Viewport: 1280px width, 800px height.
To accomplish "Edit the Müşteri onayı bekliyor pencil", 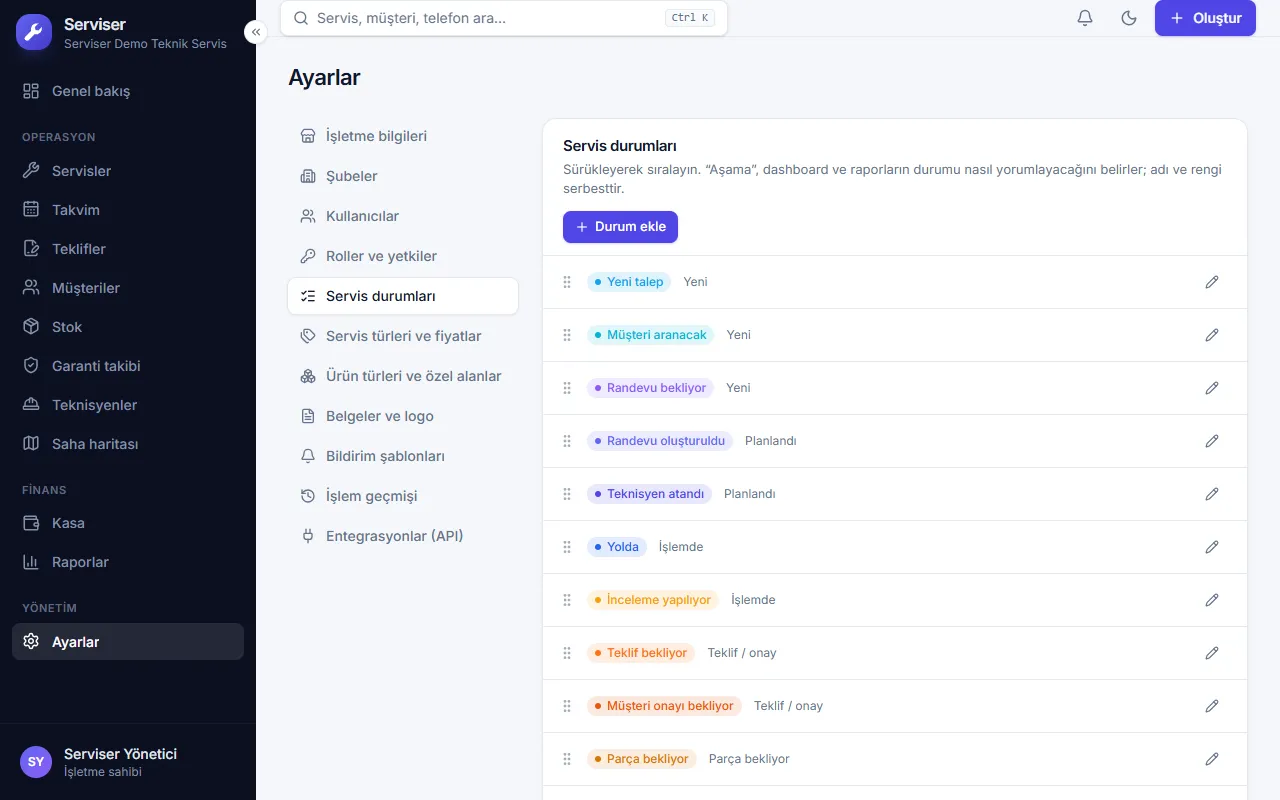I will (x=1212, y=706).
